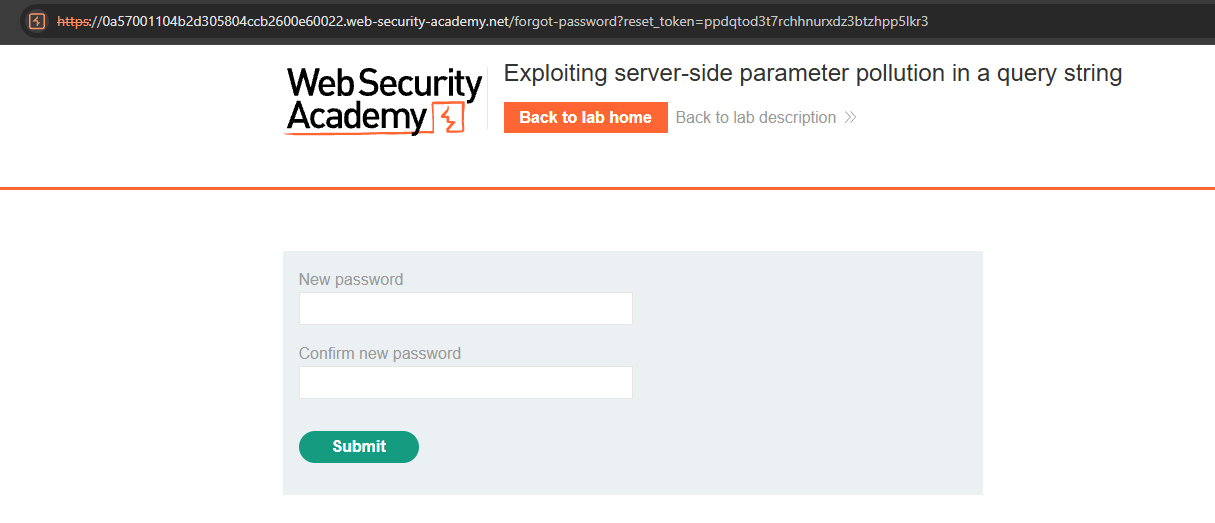Click the site security icon in address bar
This screenshot has width=1215, height=523.
tap(37, 21)
